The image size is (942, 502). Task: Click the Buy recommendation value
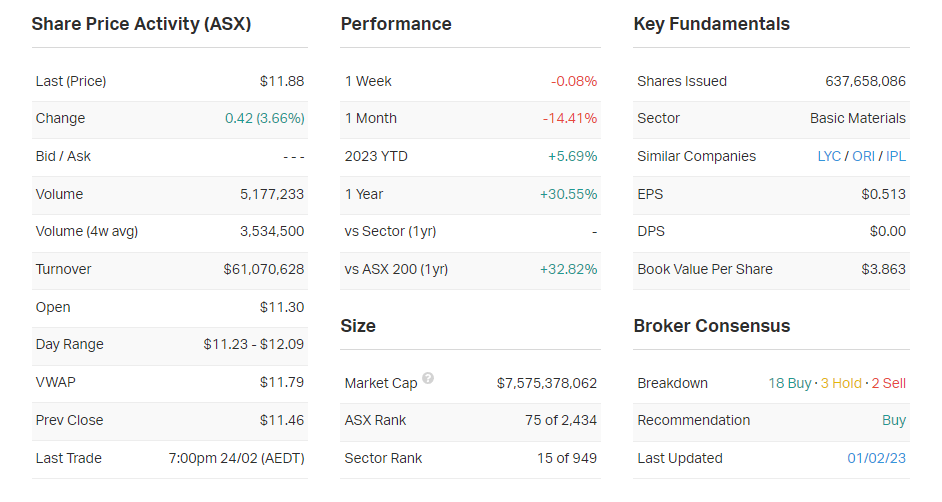coord(894,421)
